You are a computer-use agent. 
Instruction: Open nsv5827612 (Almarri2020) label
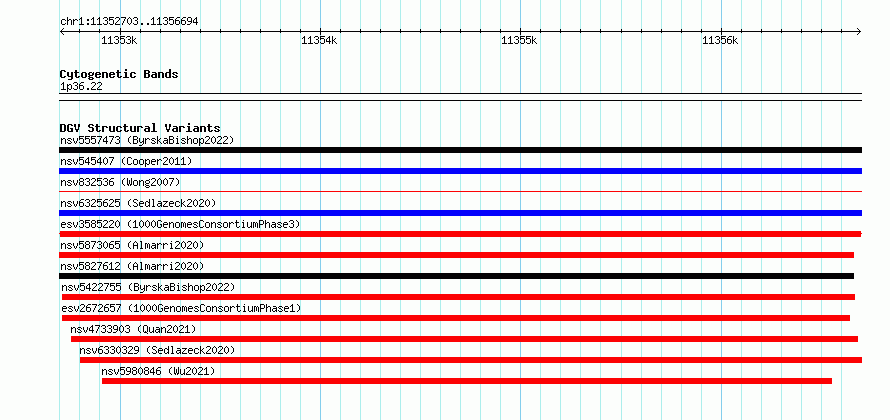pos(132,266)
